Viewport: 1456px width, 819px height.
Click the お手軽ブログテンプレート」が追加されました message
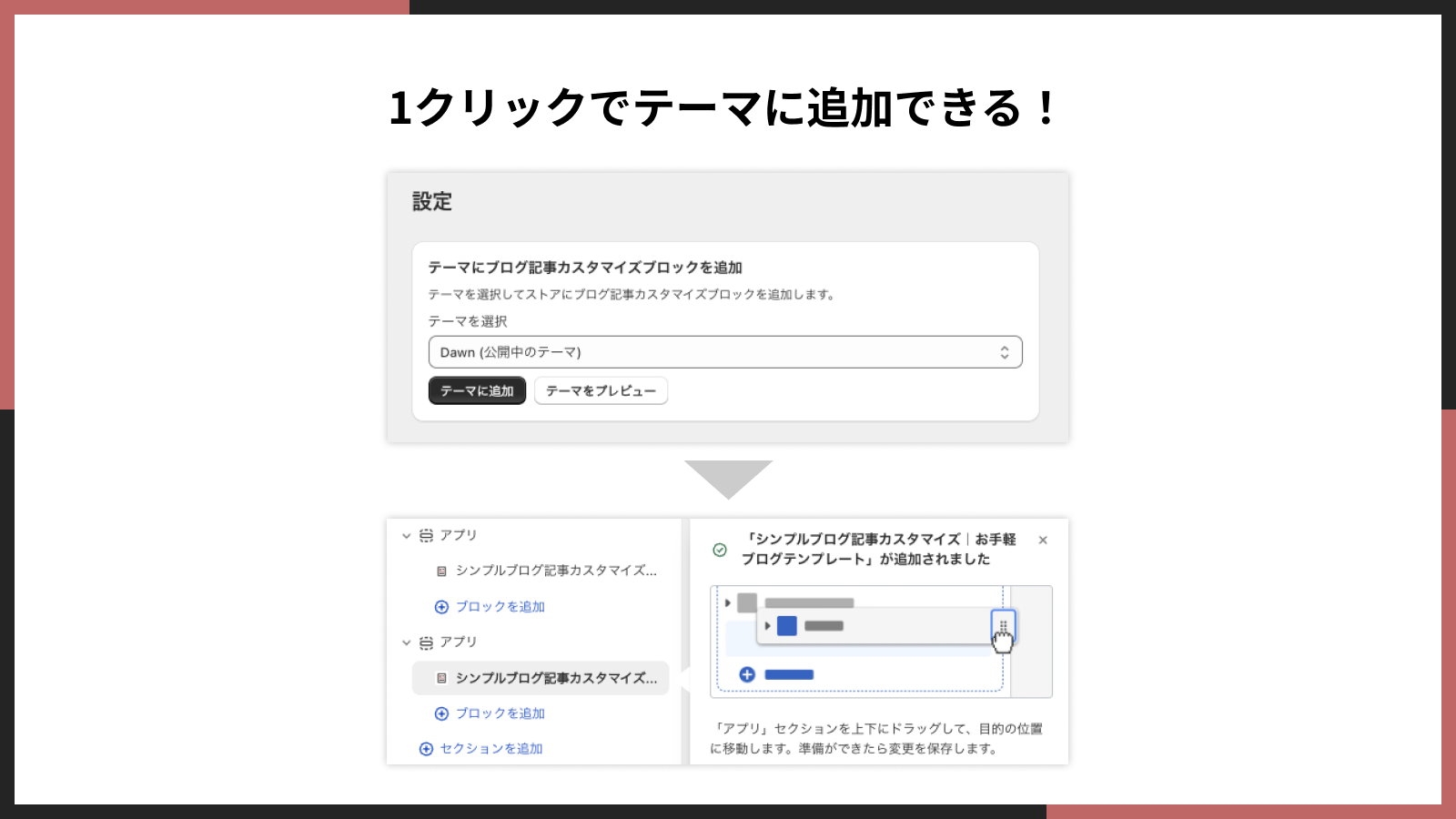coord(878,550)
